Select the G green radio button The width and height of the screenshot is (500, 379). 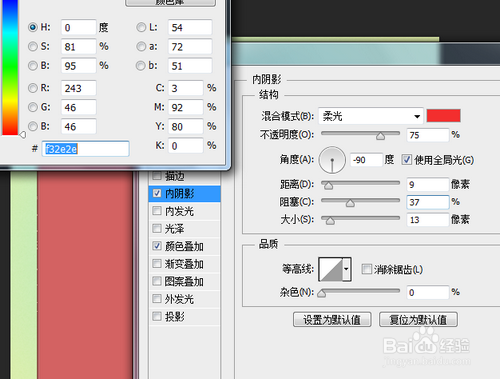pyautogui.click(x=33, y=107)
